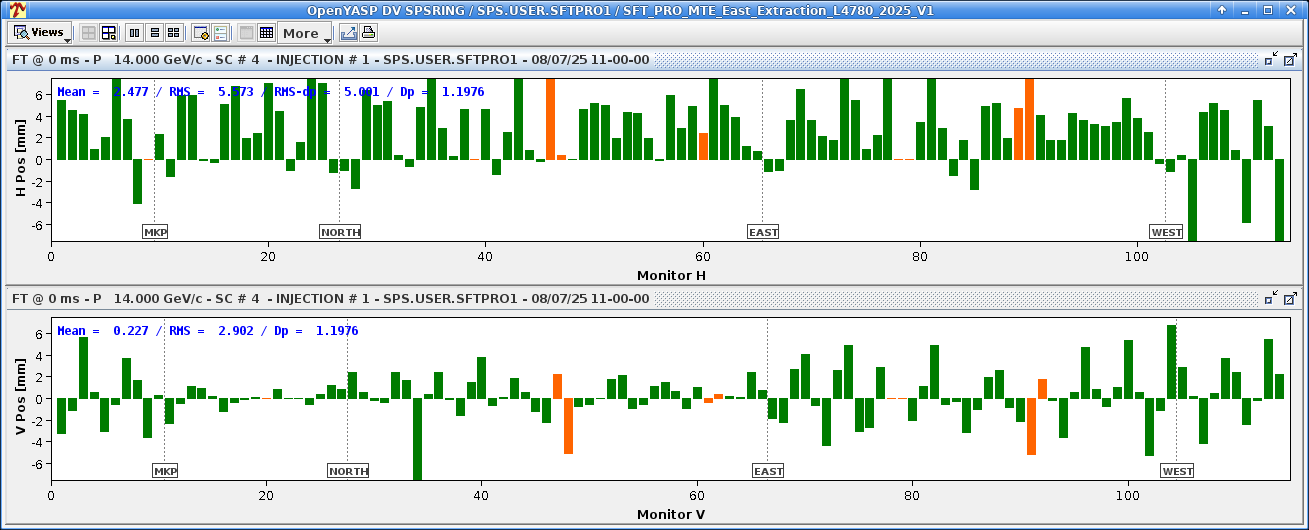Open the window settings icon with gear

pyautogui.click(x=200, y=33)
